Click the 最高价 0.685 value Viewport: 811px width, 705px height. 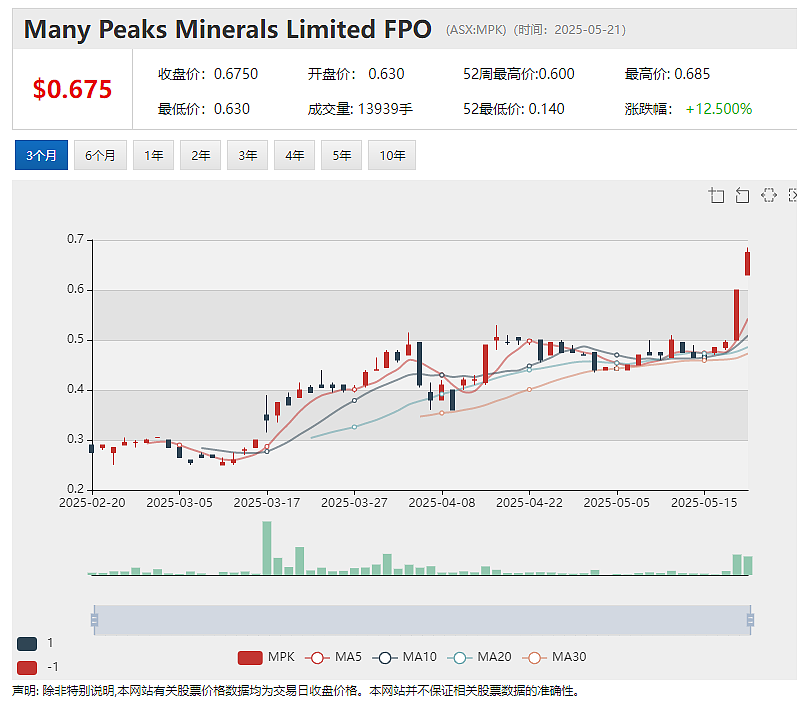click(692, 74)
